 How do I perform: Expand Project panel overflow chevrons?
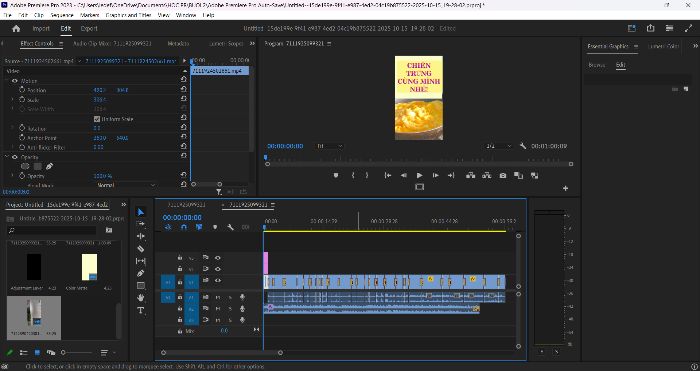[124, 205]
